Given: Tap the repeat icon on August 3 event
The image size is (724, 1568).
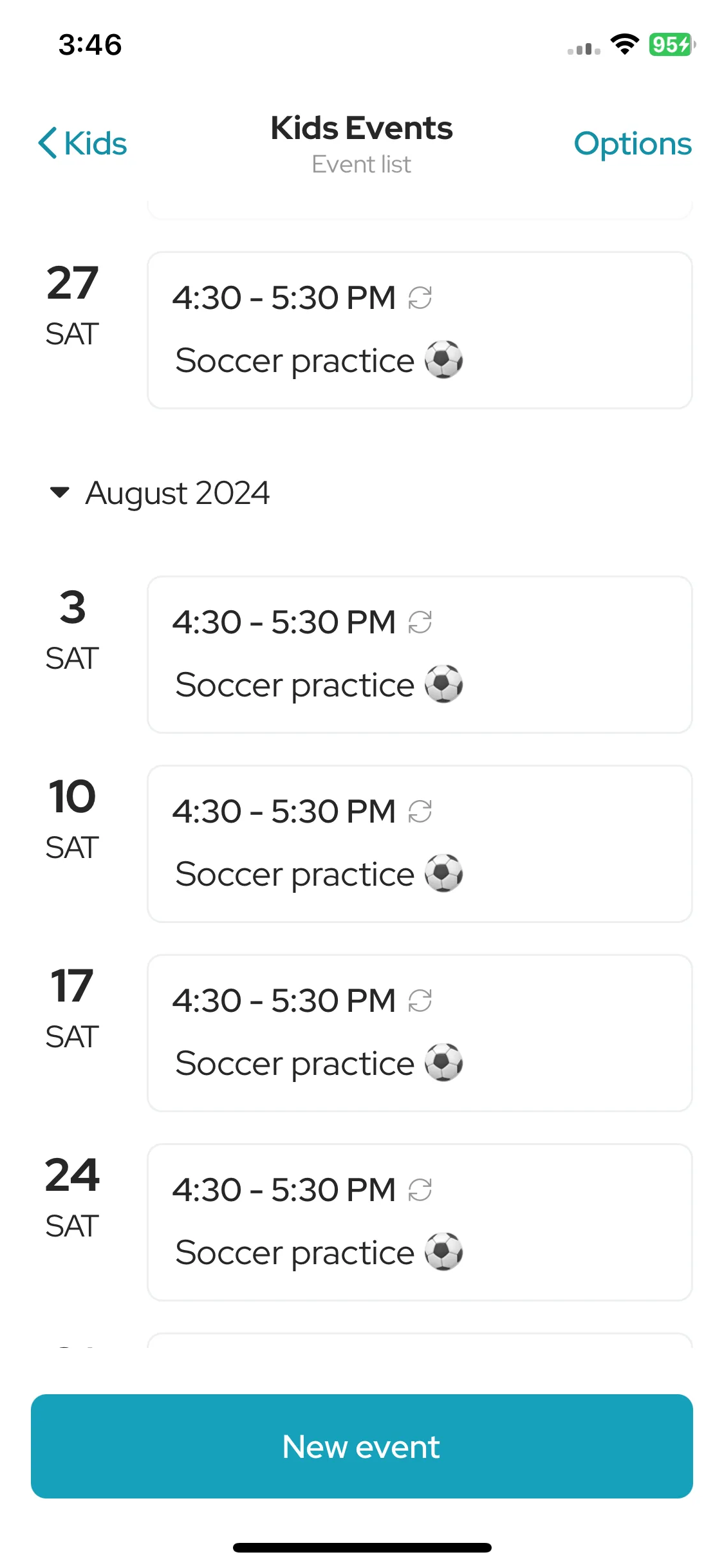Looking at the screenshot, I should point(420,622).
